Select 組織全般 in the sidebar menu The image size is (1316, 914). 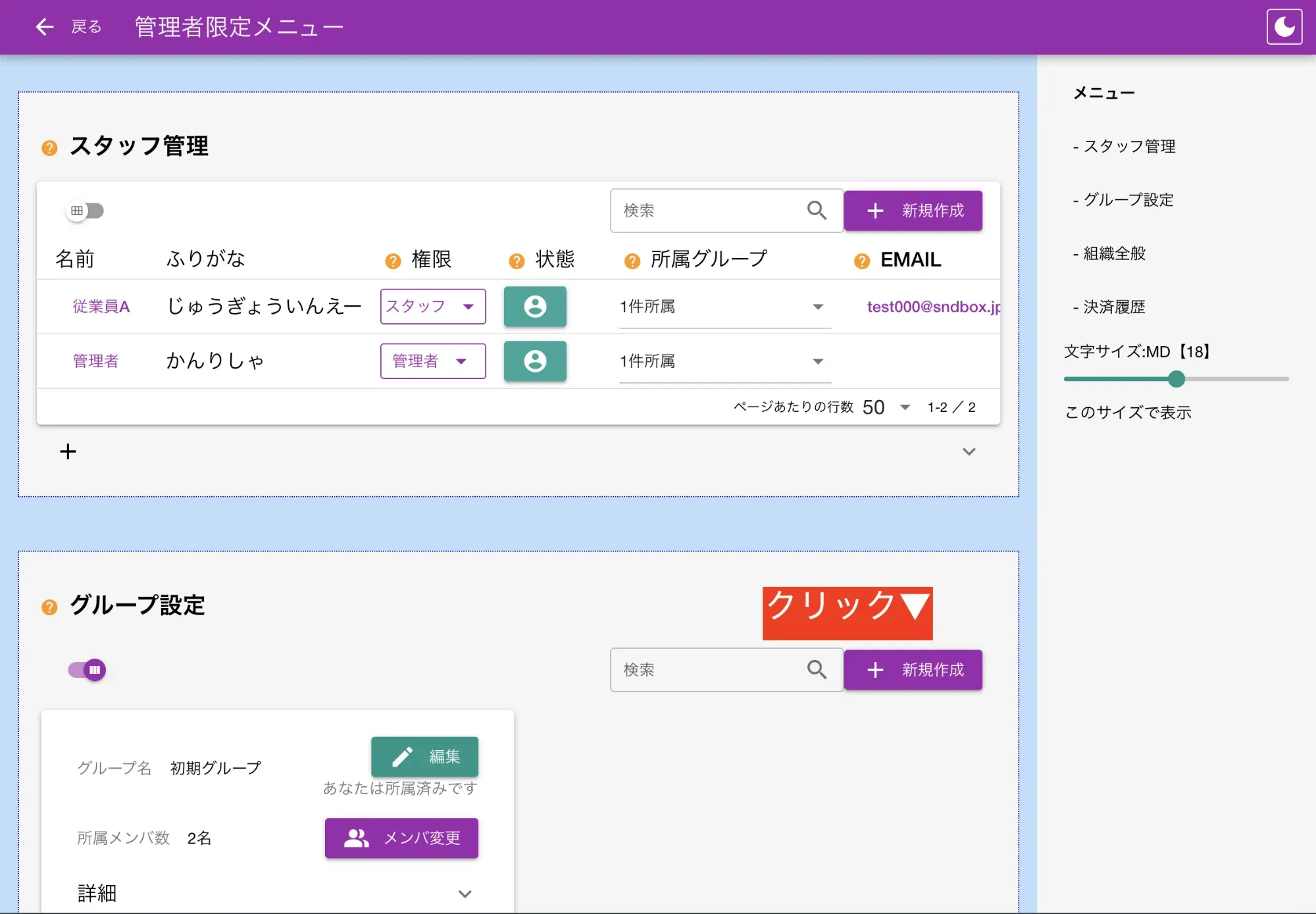(x=1113, y=253)
